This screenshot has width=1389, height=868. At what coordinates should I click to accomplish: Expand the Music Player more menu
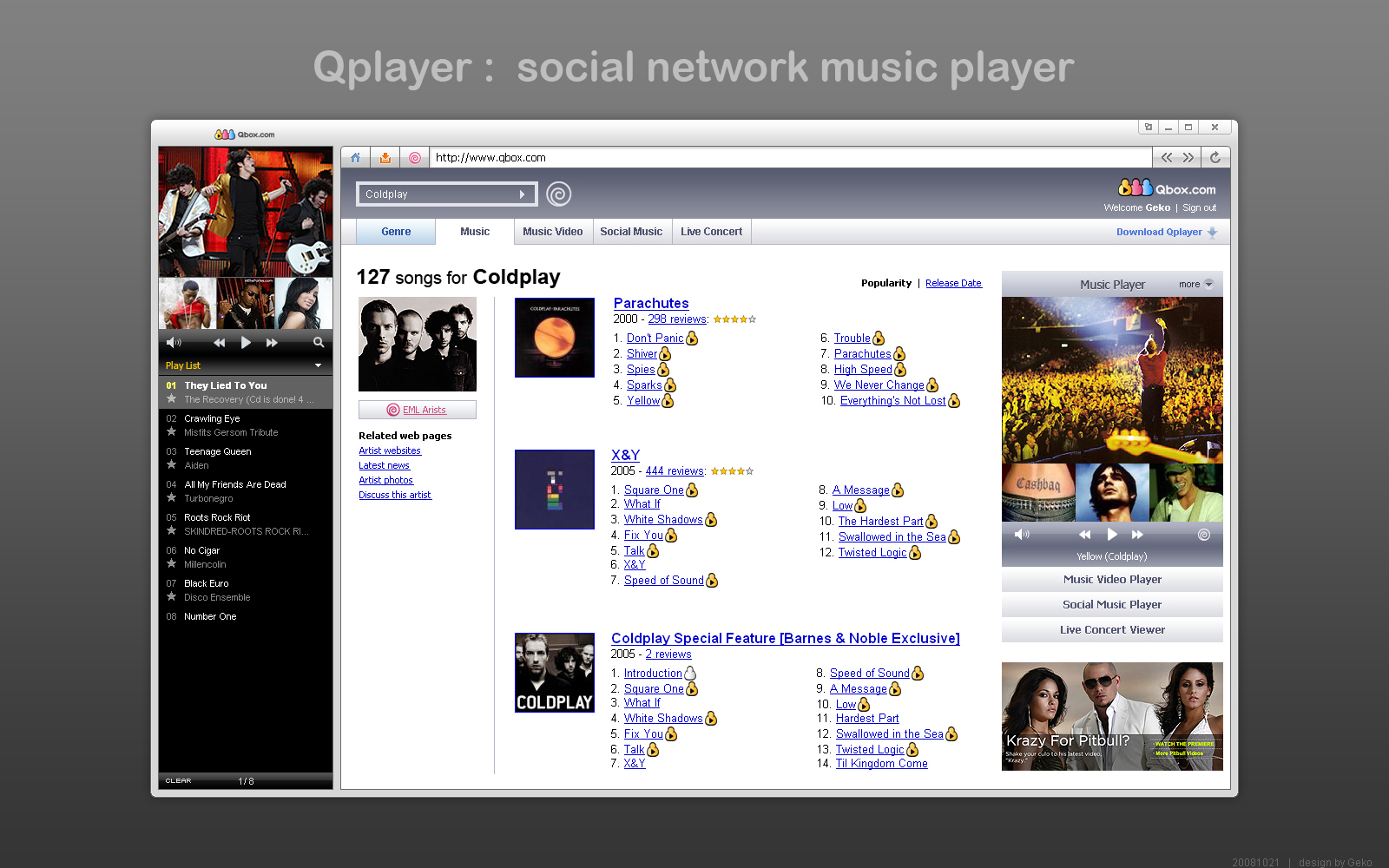1208,284
